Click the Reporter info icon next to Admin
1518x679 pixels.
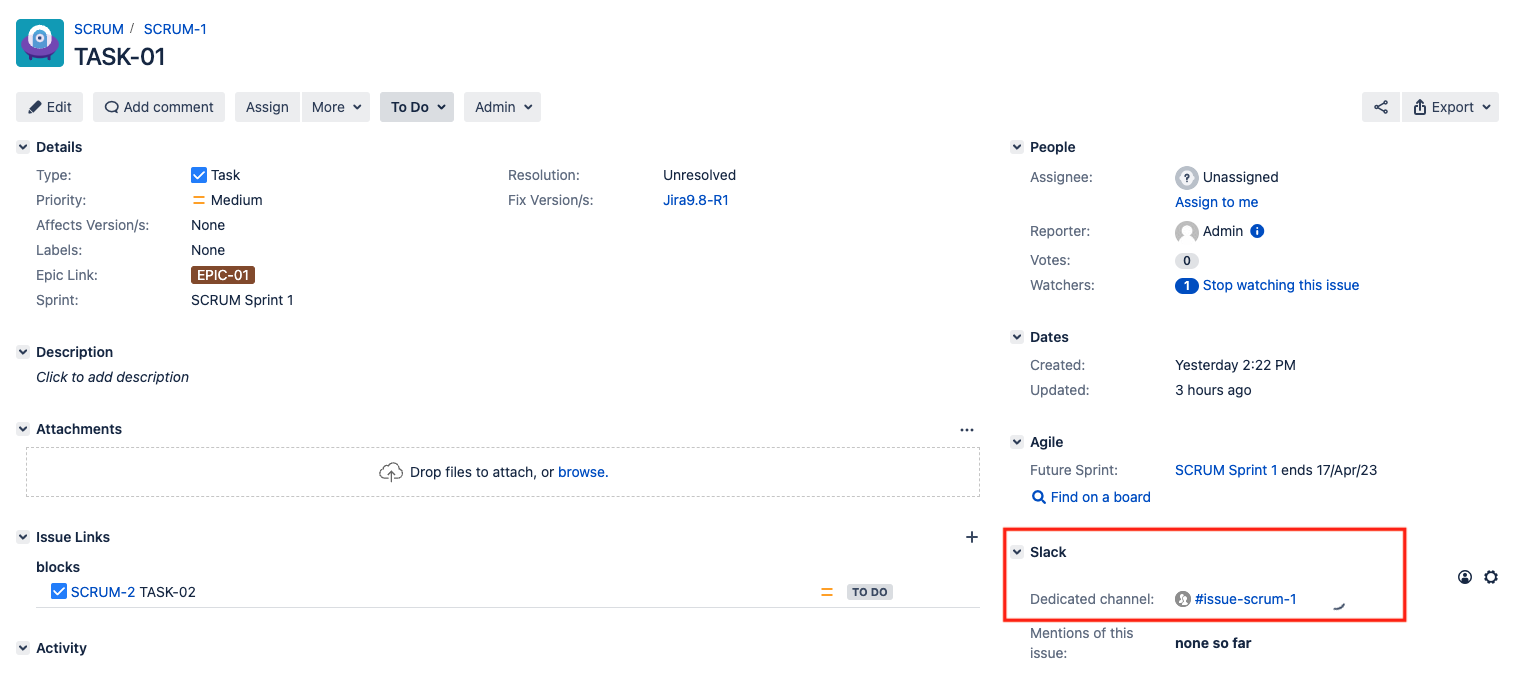(x=1258, y=231)
